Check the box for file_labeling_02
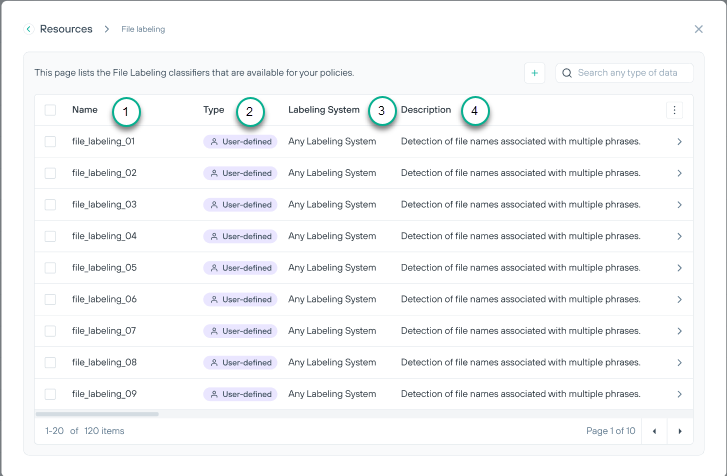Image resolution: width=727 pixels, height=476 pixels. (50, 173)
